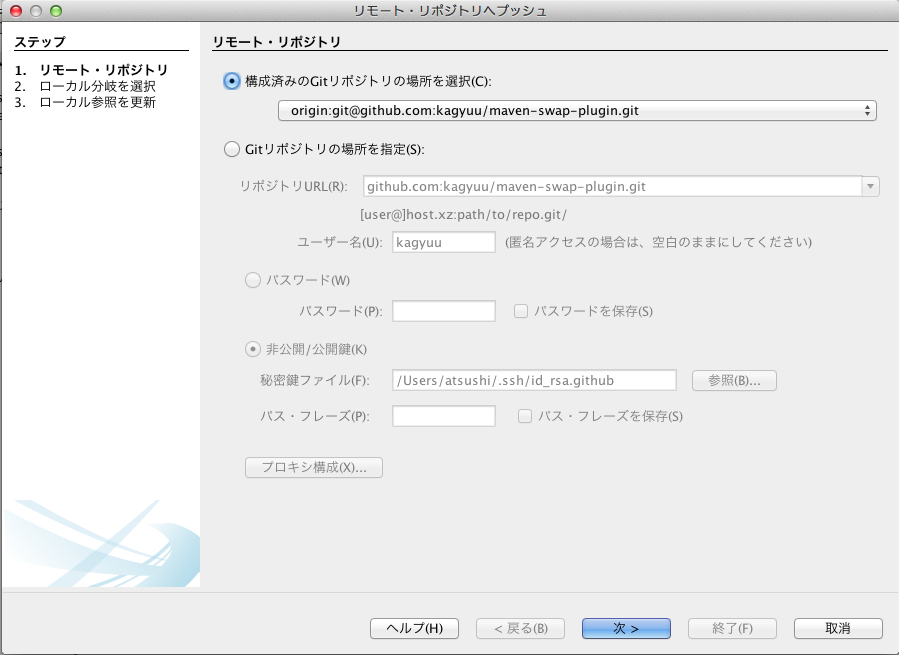Click the password (P) input field

(444, 311)
